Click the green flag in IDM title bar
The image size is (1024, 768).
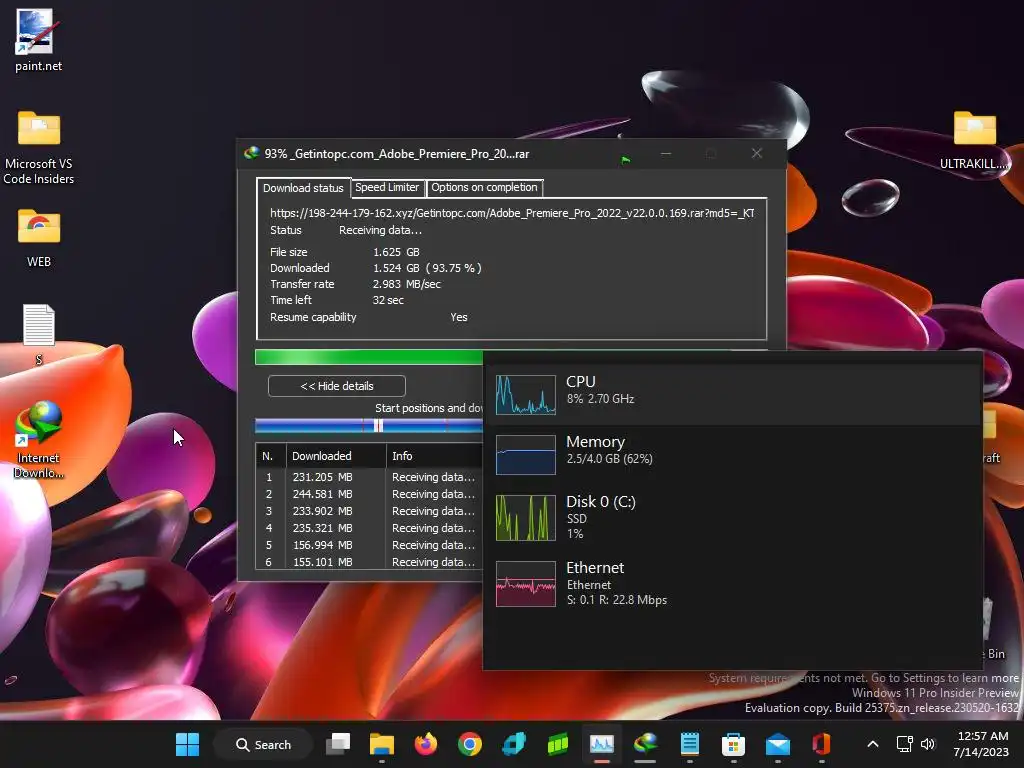coord(626,159)
